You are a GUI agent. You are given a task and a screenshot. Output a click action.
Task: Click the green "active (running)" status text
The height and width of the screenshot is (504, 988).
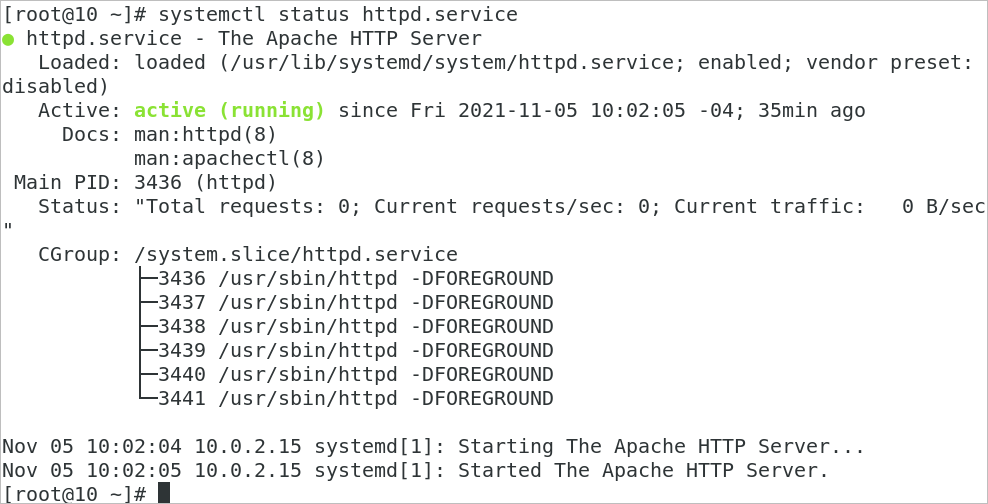pos(229,111)
